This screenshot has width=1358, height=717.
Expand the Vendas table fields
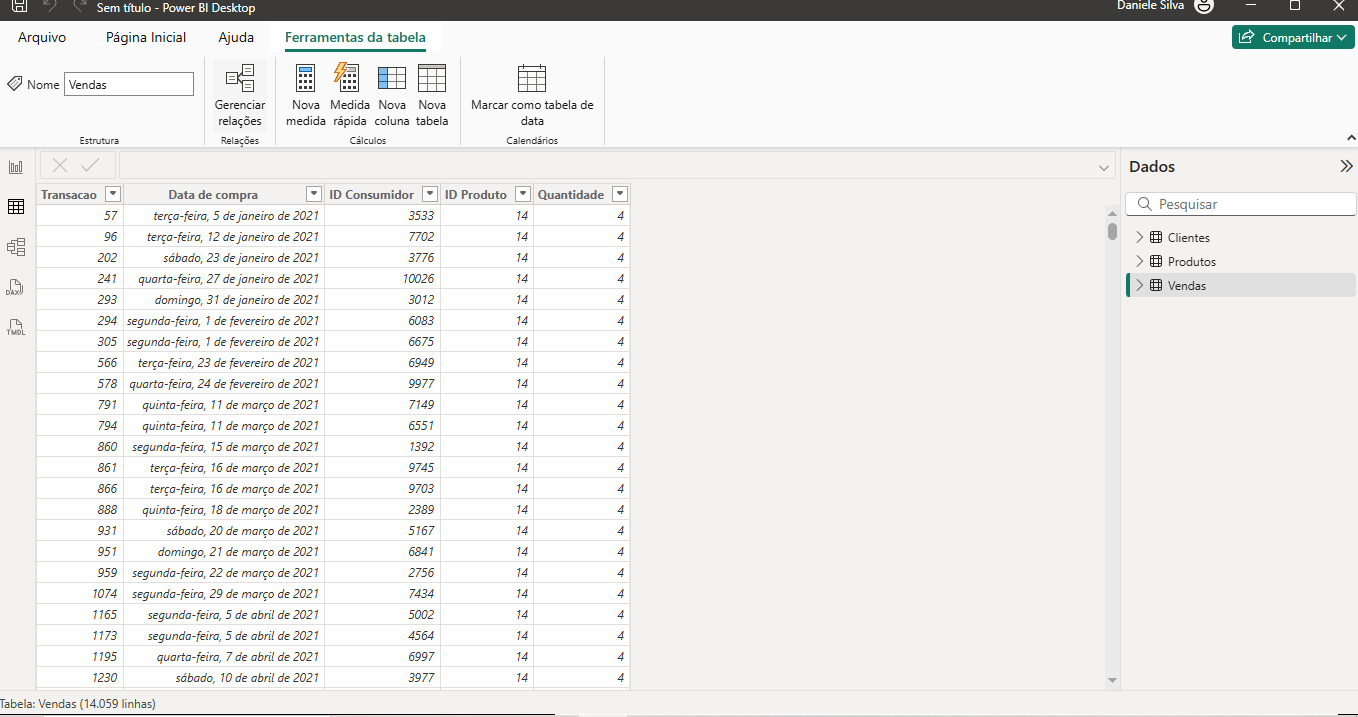point(1139,286)
